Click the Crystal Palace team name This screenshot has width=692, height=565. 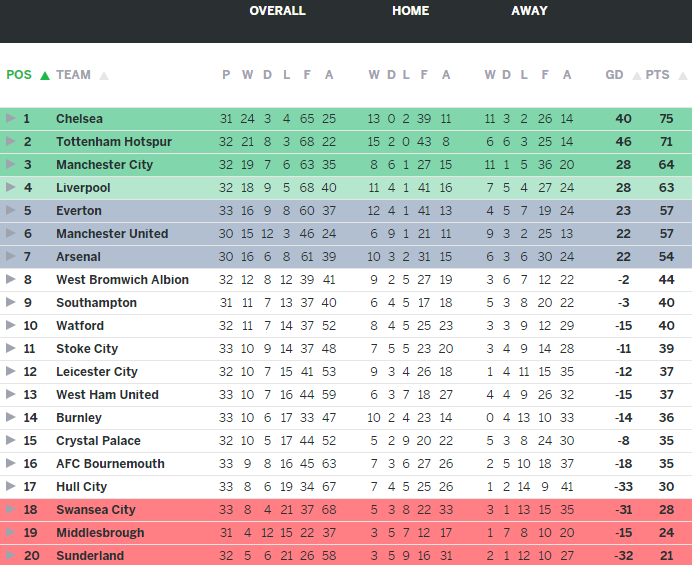97,441
